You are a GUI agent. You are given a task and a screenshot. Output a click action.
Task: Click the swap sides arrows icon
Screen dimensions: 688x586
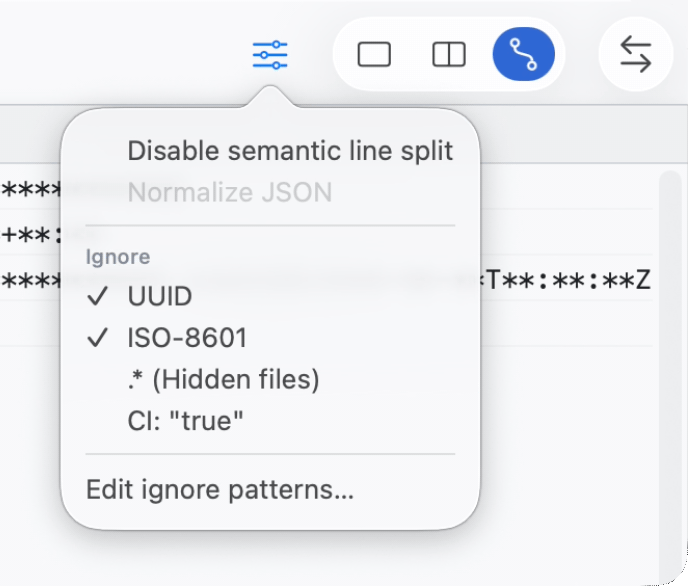635,54
